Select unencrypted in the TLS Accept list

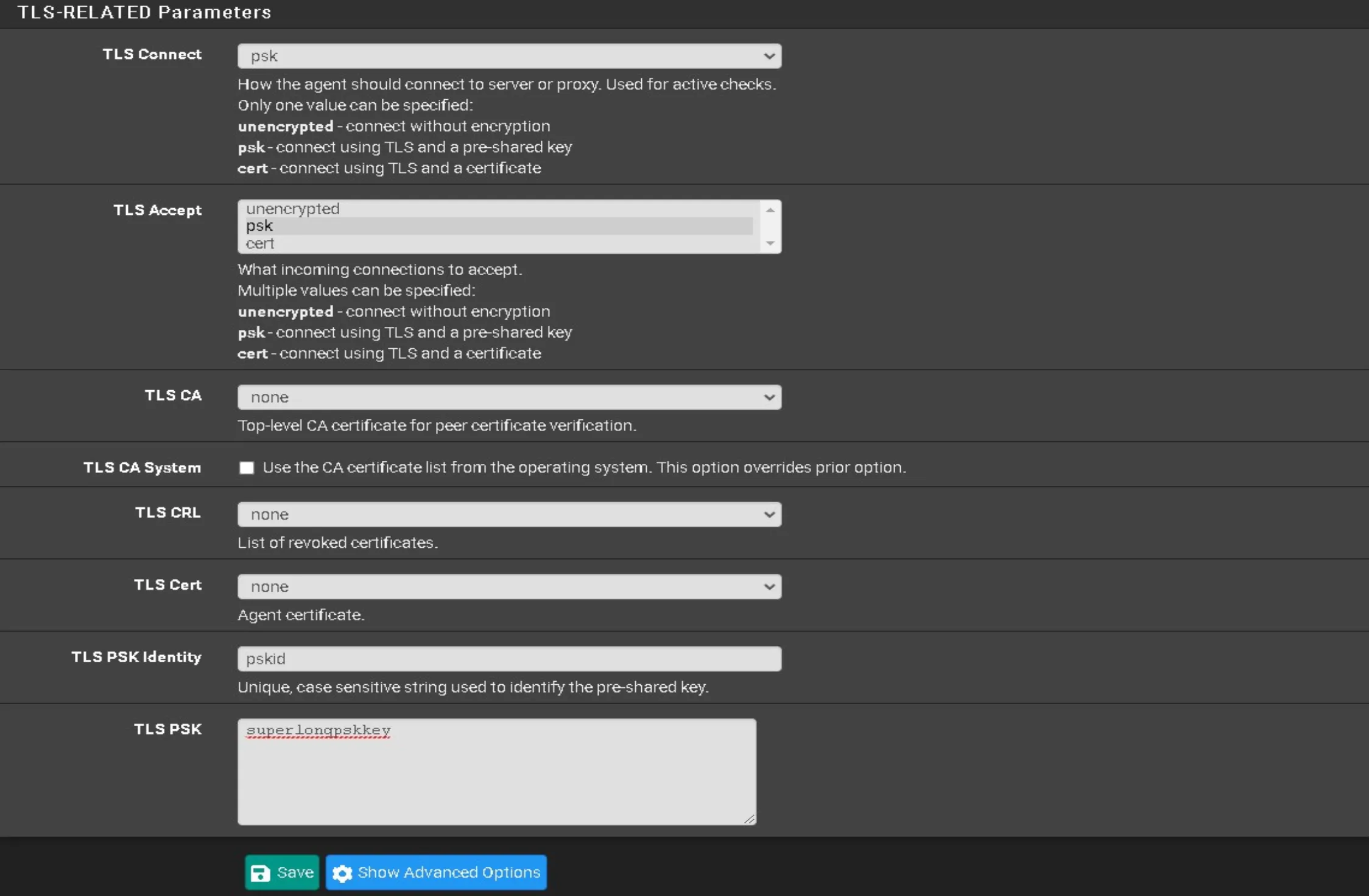(x=426, y=208)
